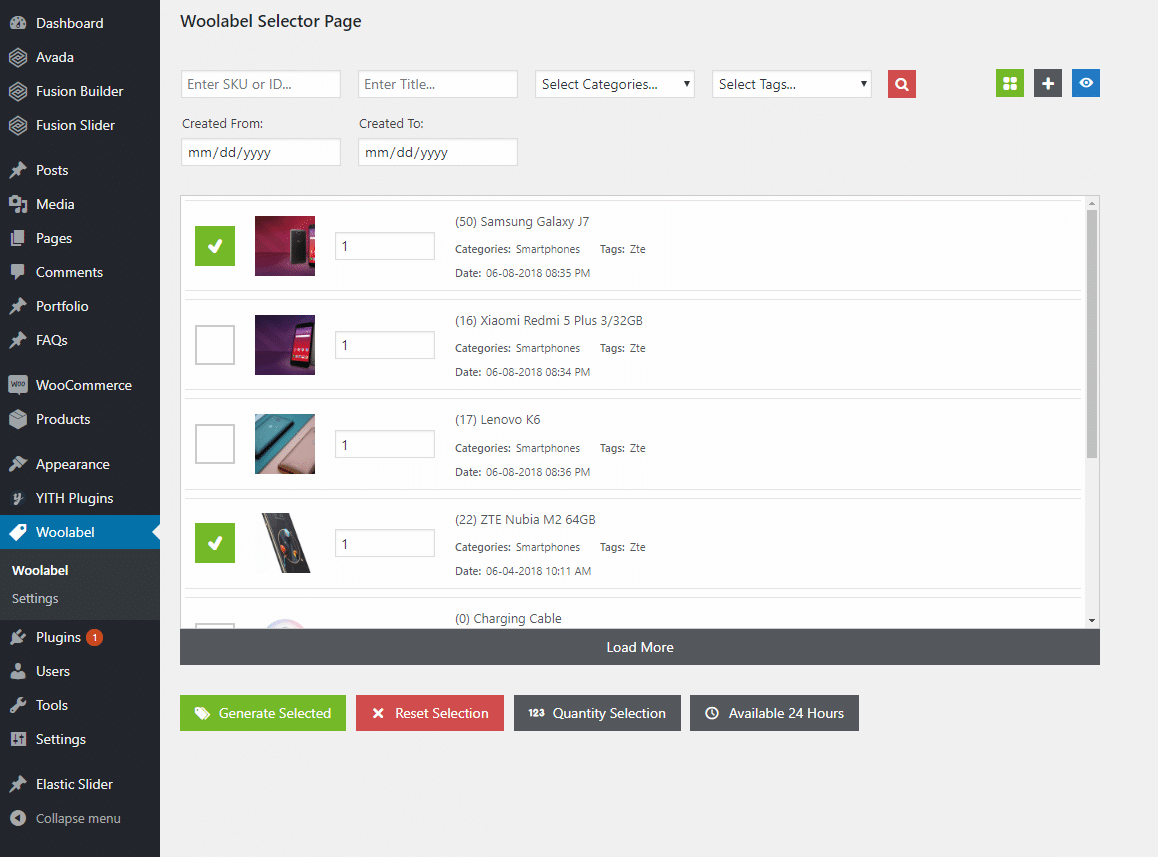1158x857 pixels.
Task: Click the Tools wrench icon
Action: (18, 705)
